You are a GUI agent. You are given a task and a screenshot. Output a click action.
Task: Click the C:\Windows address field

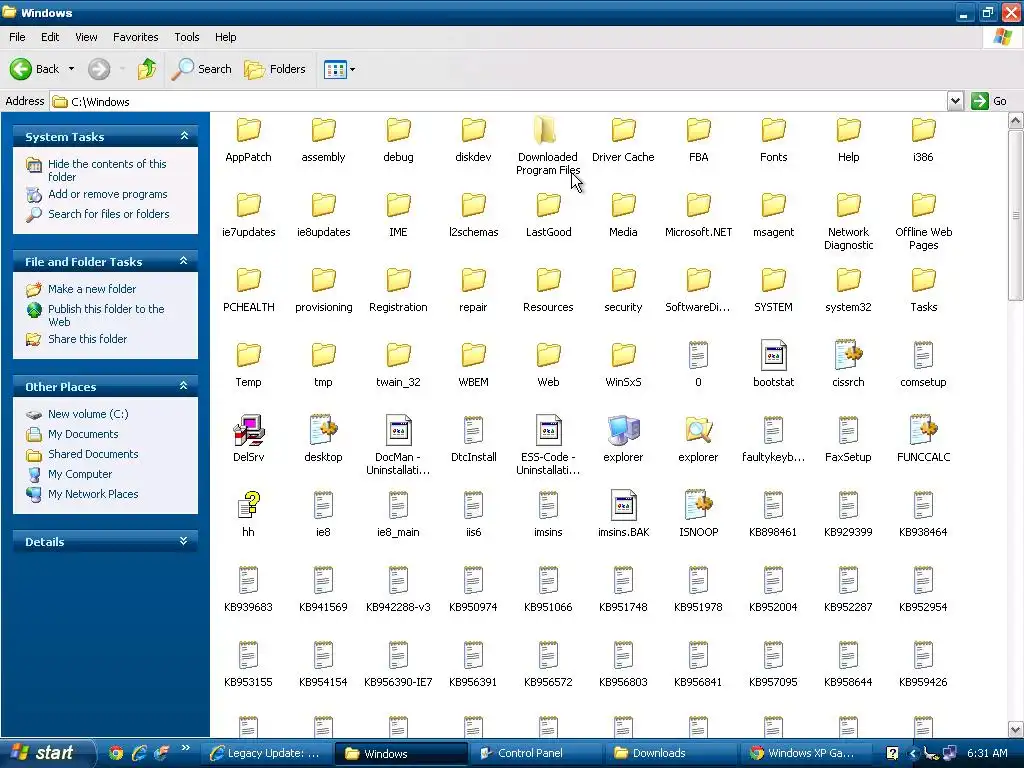point(498,101)
